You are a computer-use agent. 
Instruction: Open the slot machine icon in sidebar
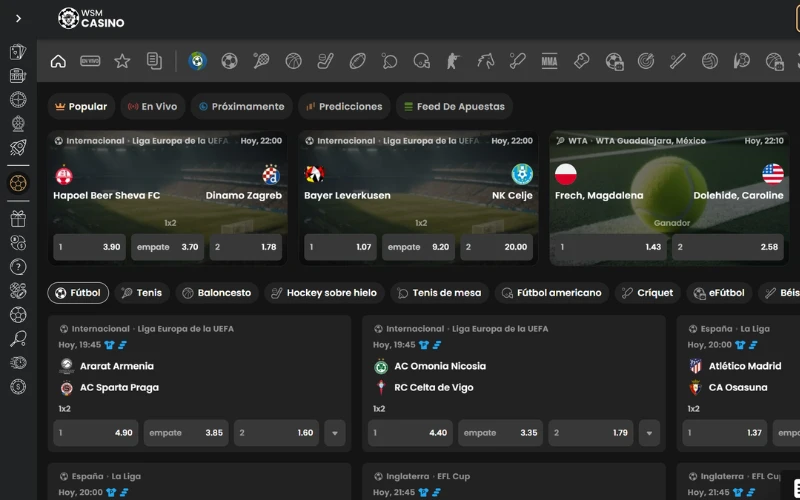tap(18, 76)
